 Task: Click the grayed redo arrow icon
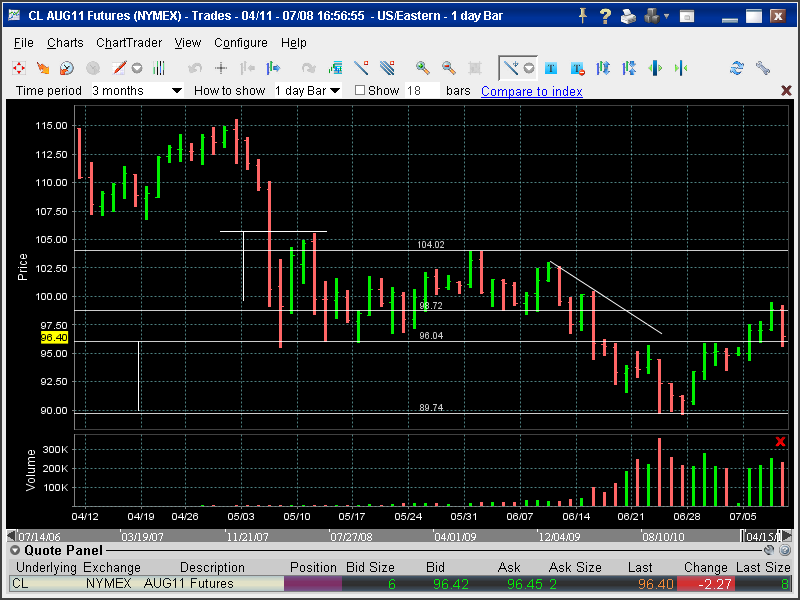[309, 68]
